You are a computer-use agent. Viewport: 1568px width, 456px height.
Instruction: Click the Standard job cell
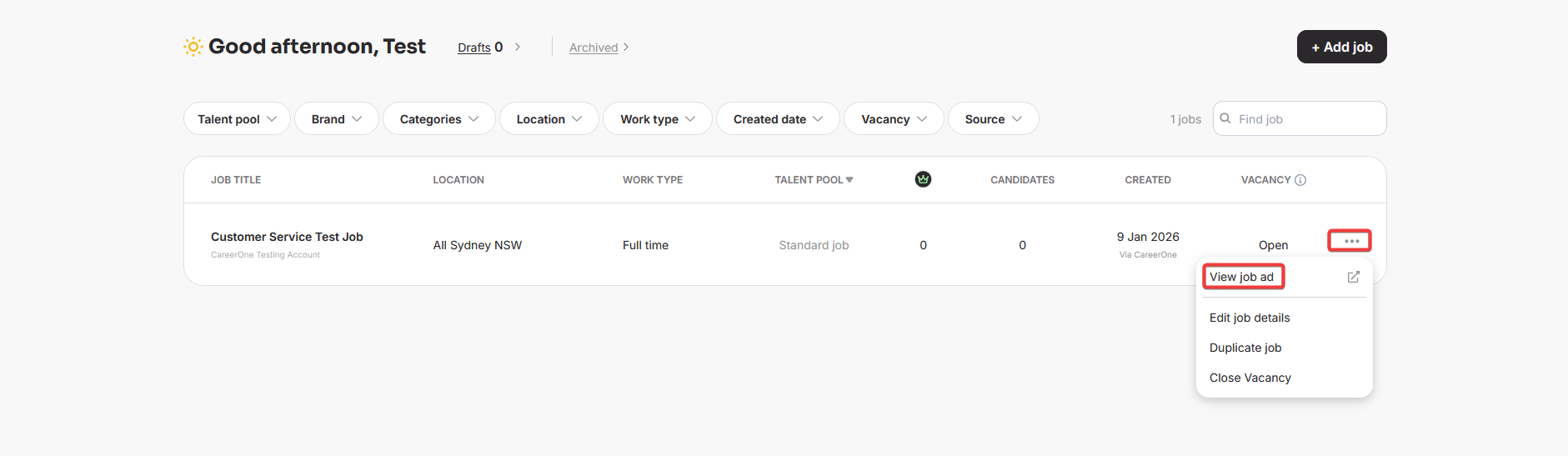pyautogui.click(x=814, y=245)
